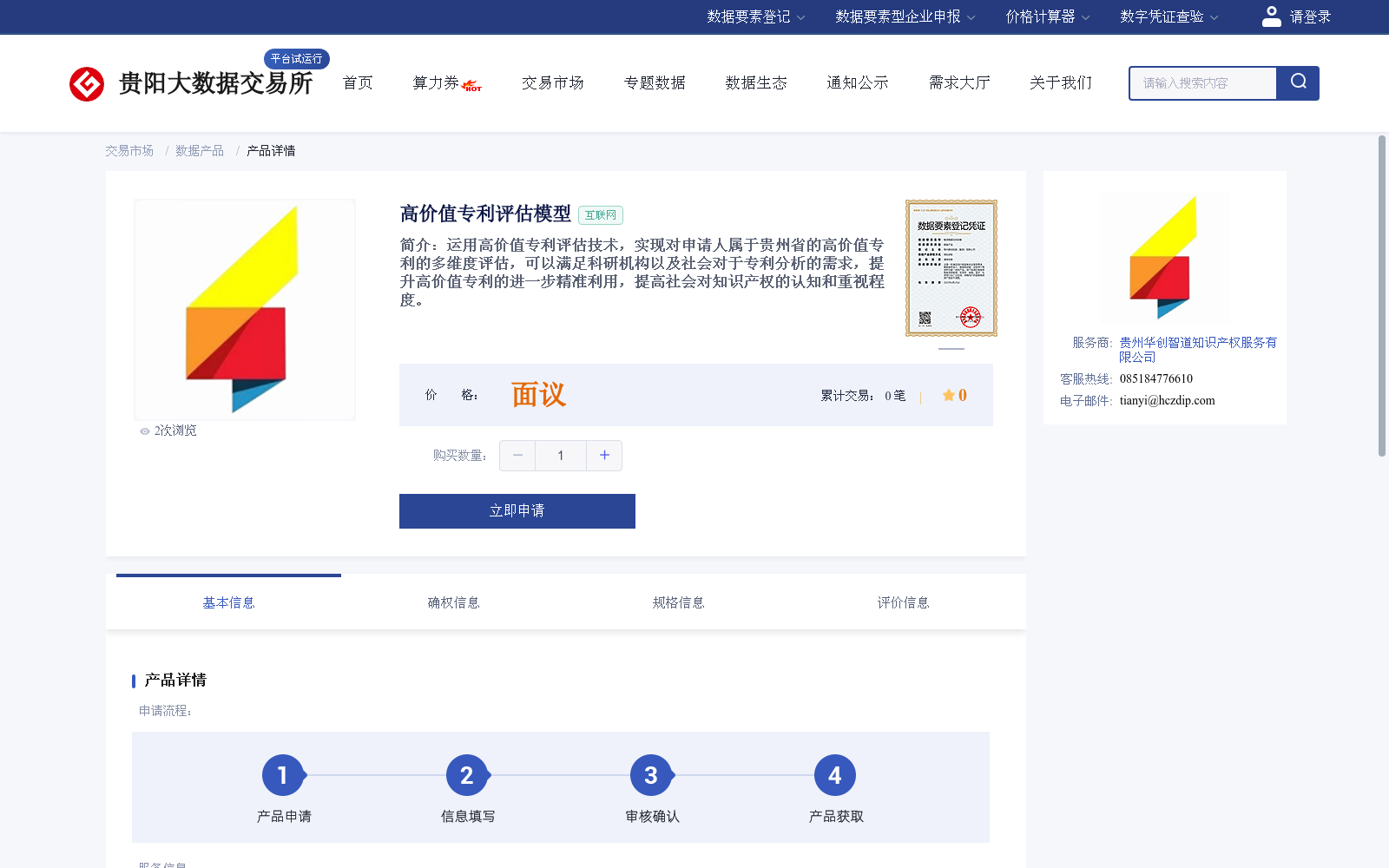Click the 面议 price text

click(538, 395)
